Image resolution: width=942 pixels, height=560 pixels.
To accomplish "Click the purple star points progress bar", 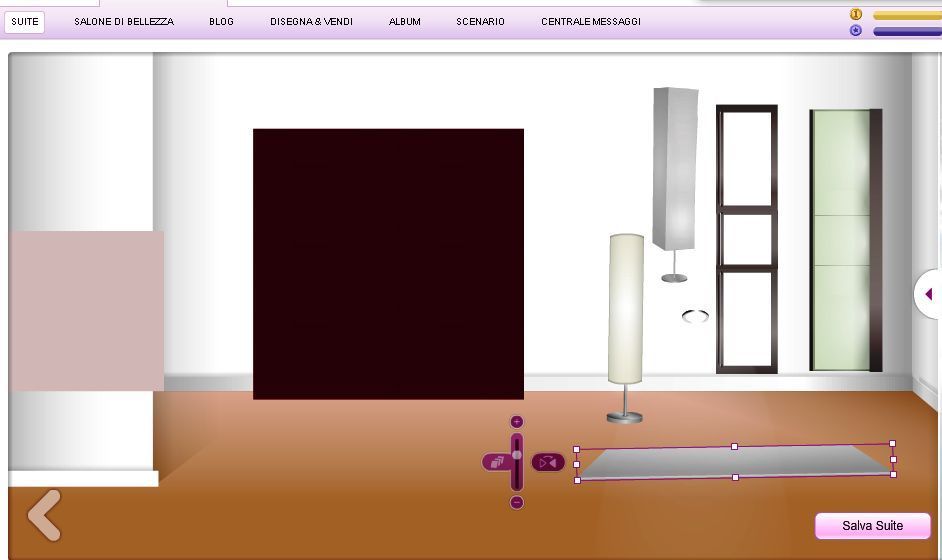I will pyautogui.click(x=907, y=31).
